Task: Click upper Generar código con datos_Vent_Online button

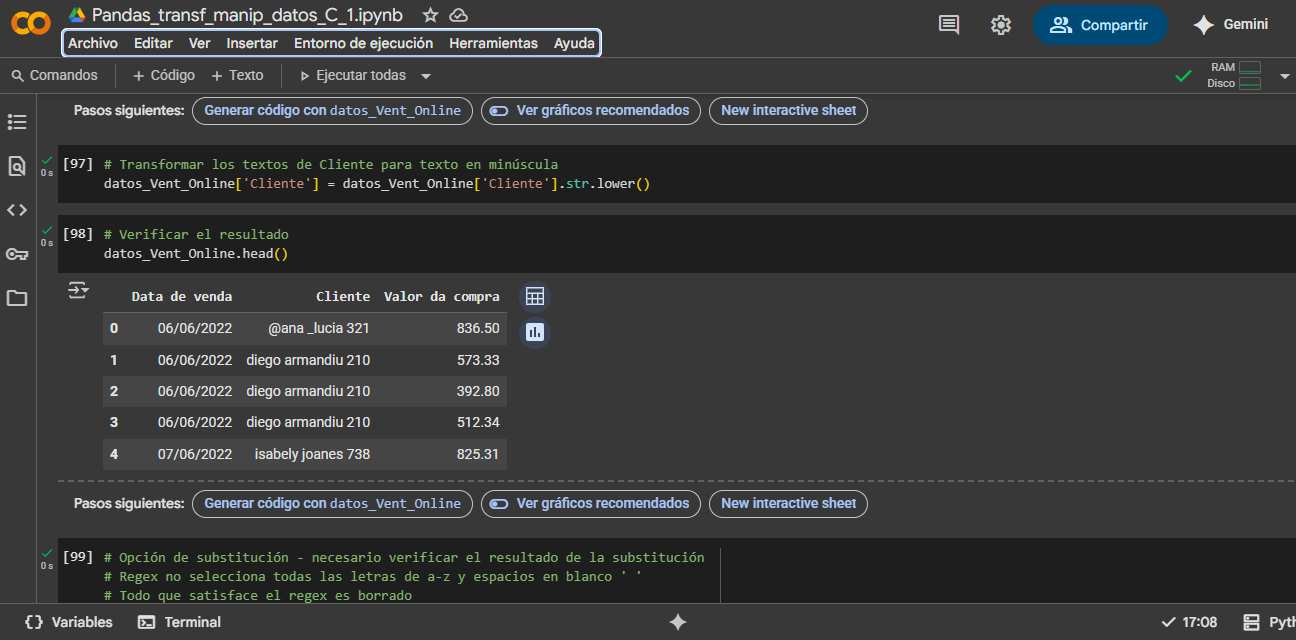Action: point(332,111)
